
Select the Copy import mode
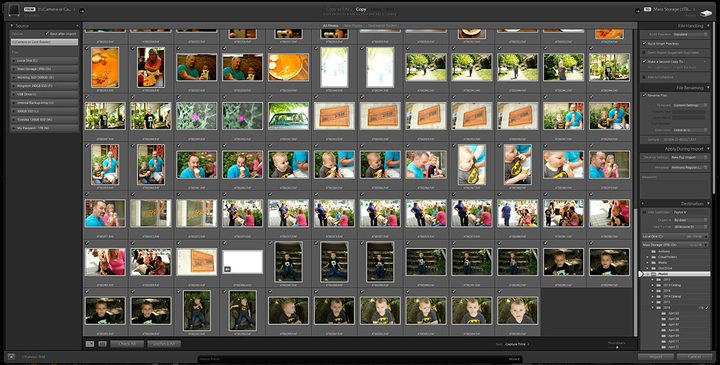pos(361,9)
